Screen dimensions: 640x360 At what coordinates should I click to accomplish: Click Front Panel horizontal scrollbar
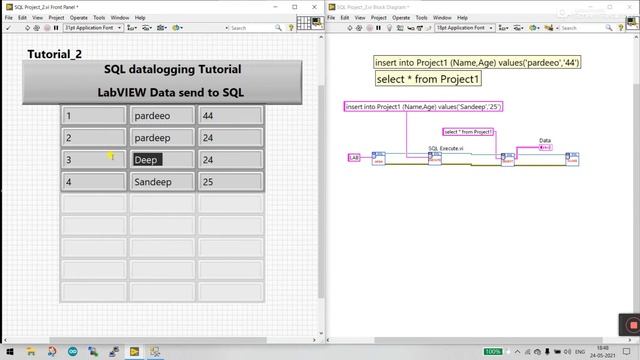pos(159,340)
